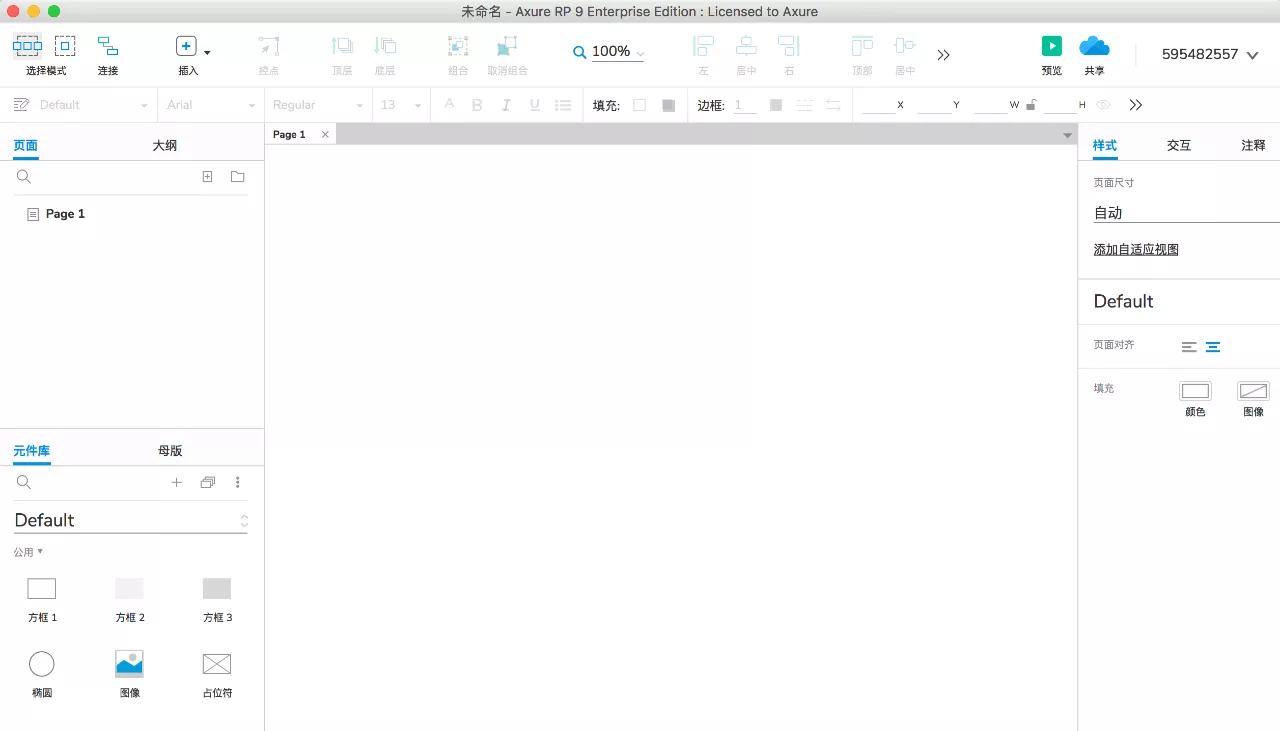1280x731 pixels.
Task: Select the intersected selection mode icon
Action: pyautogui.click(x=27, y=46)
